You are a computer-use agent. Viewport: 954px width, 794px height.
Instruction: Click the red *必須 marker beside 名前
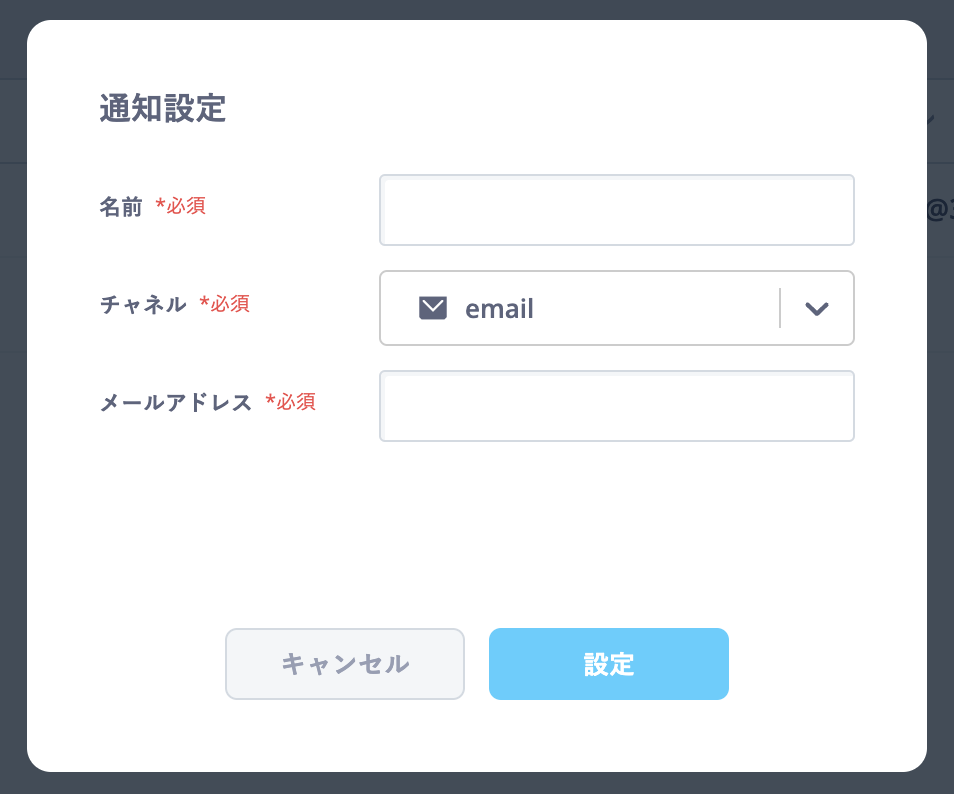180,206
